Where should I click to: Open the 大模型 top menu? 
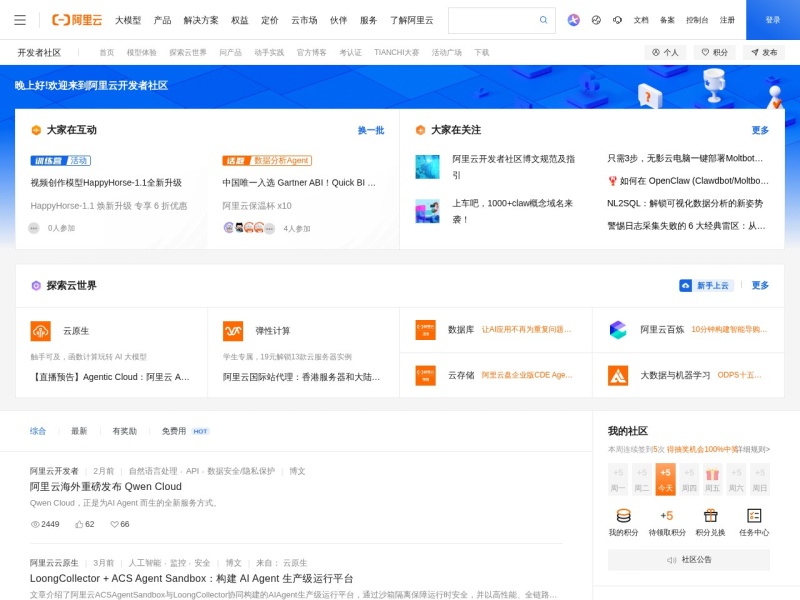pos(128,20)
